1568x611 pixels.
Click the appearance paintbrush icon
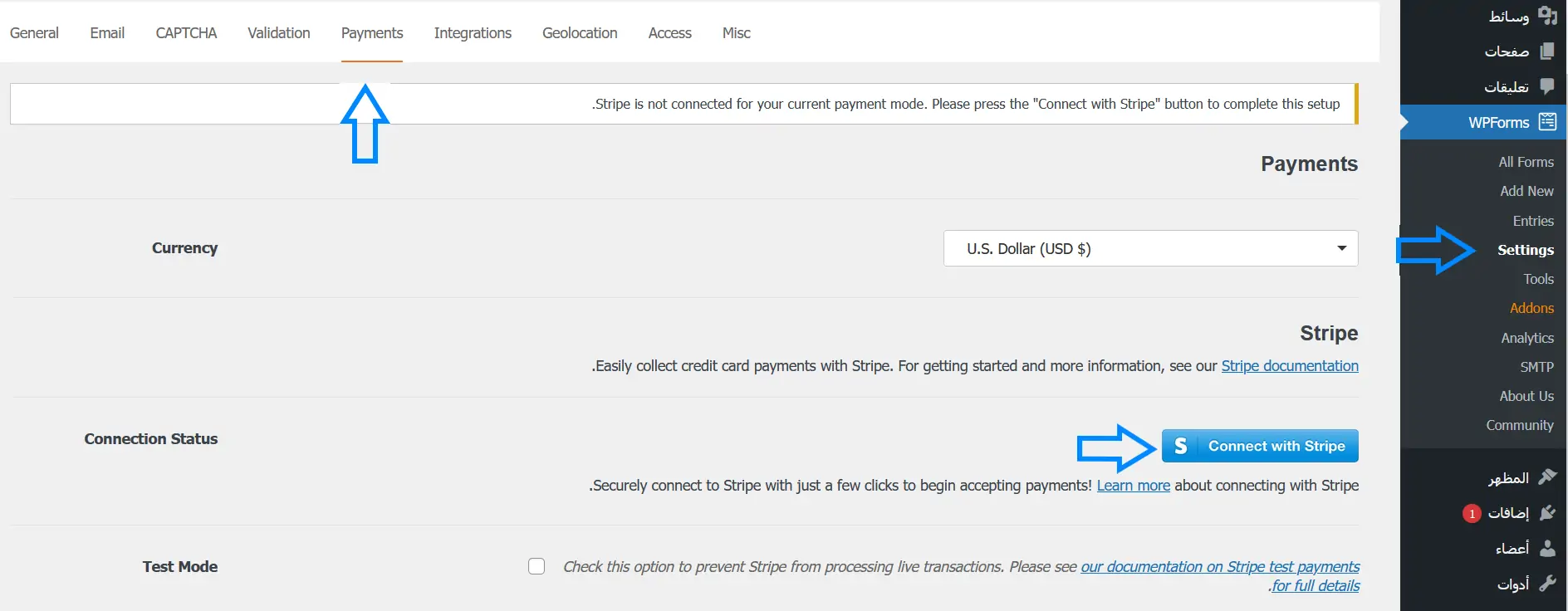point(1547,477)
